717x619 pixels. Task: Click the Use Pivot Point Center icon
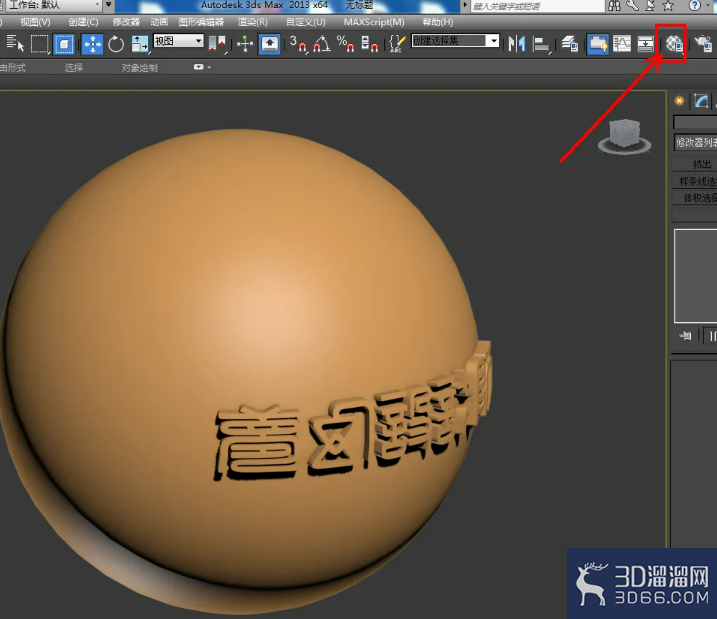217,44
